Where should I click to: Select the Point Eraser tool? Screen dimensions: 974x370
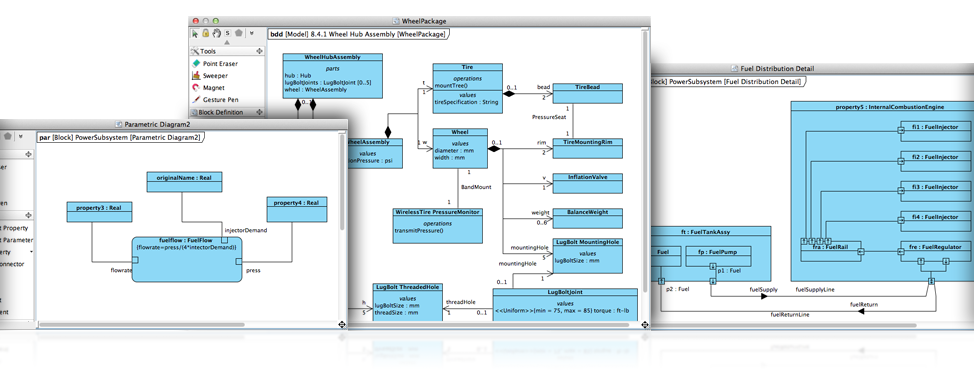pyautogui.click(x=215, y=63)
